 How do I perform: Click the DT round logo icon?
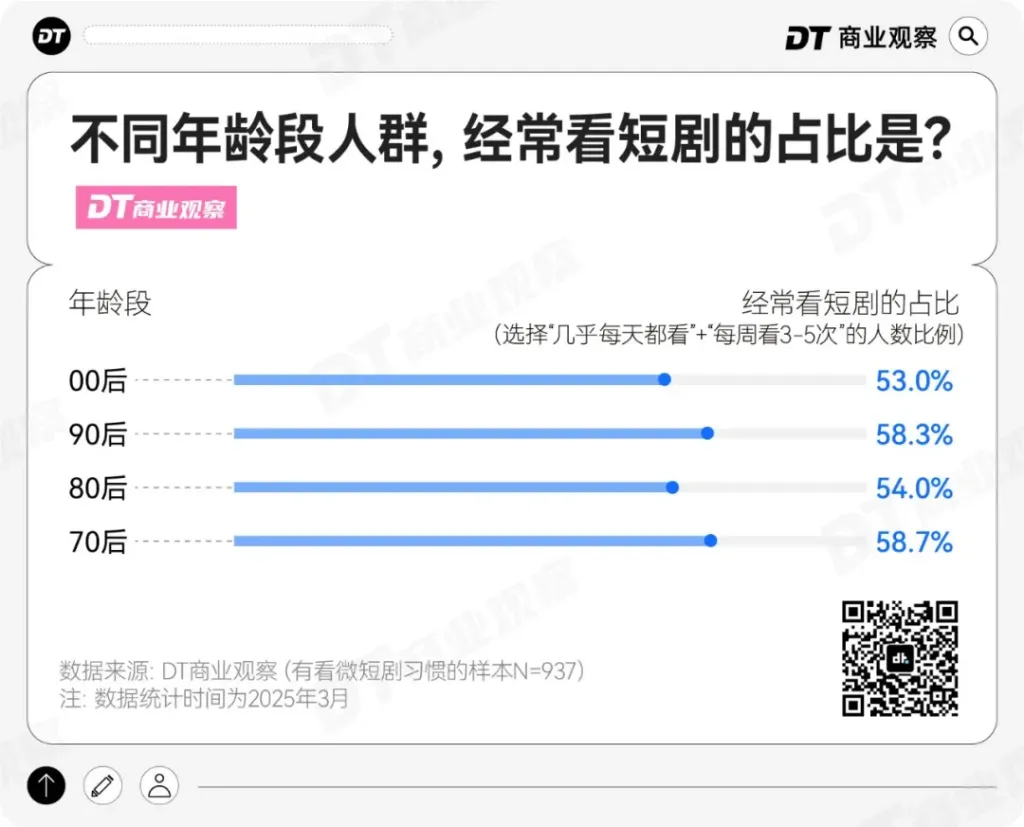49,37
